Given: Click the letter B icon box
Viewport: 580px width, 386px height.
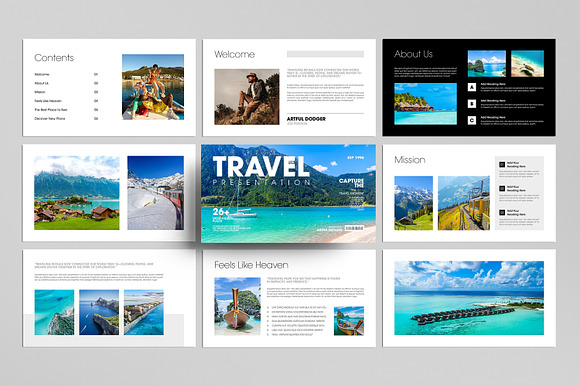Looking at the screenshot, I should point(472,104).
